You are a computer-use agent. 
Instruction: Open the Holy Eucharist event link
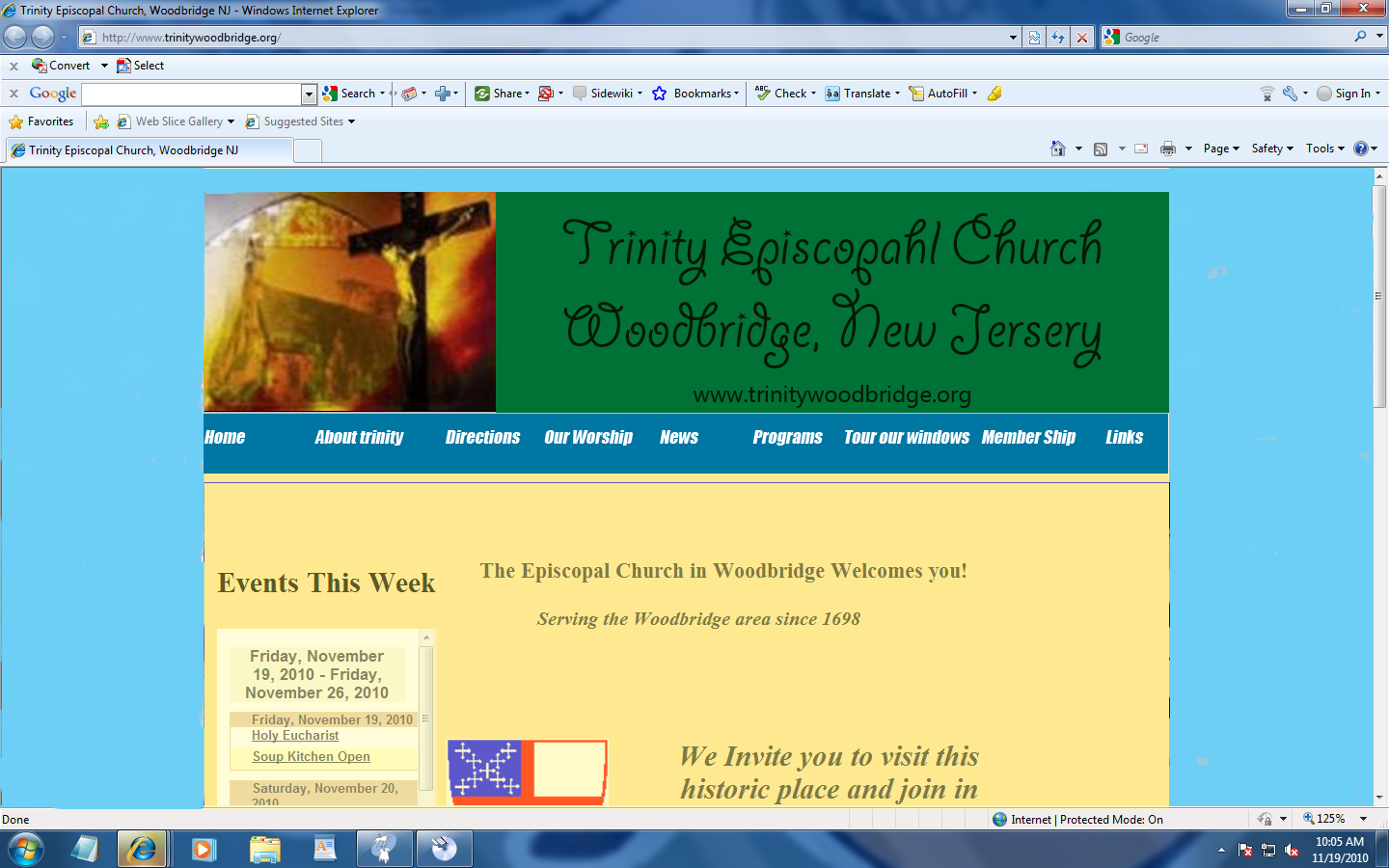pyautogui.click(x=295, y=735)
